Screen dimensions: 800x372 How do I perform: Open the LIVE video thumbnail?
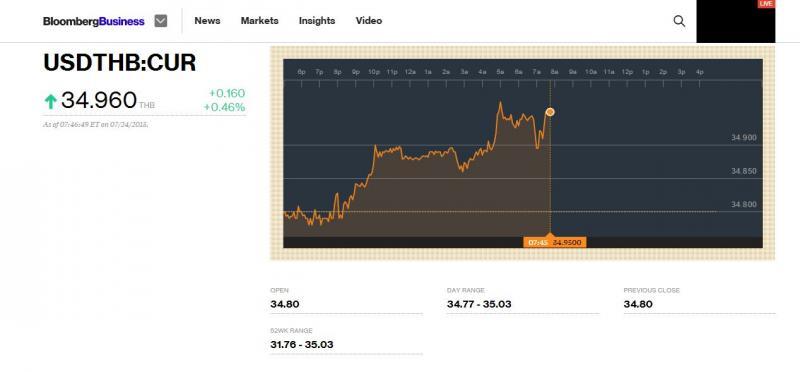(x=735, y=21)
